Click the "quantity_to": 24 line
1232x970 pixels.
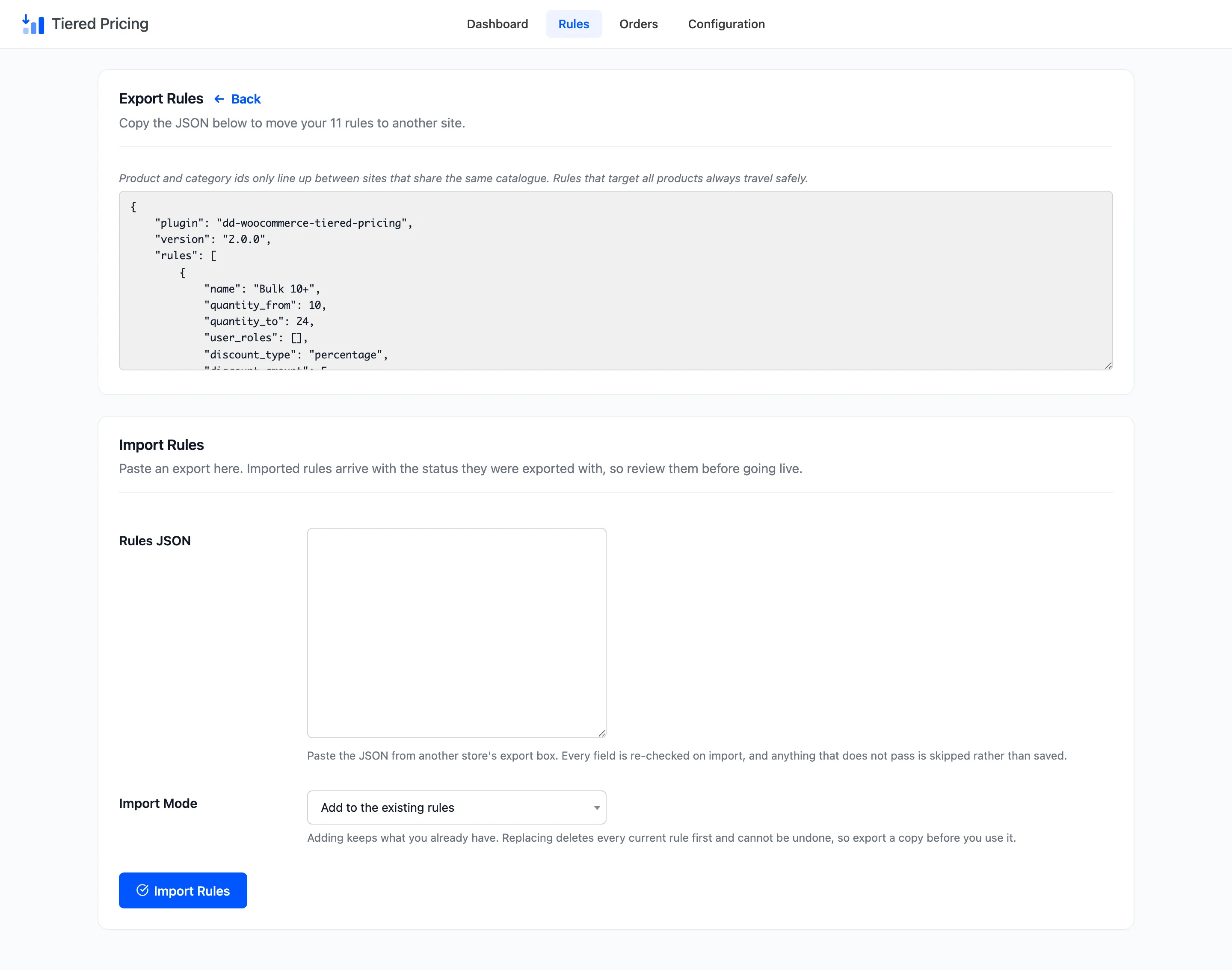(x=259, y=322)
